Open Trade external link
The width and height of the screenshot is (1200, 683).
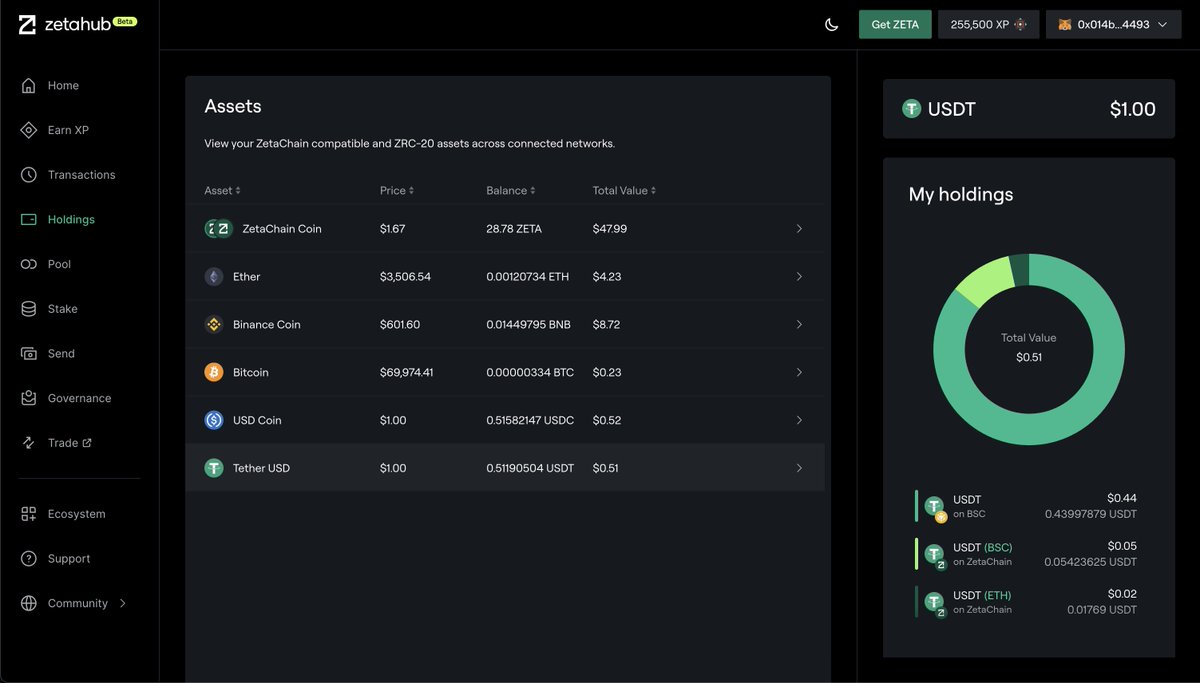tap(70, 443)
